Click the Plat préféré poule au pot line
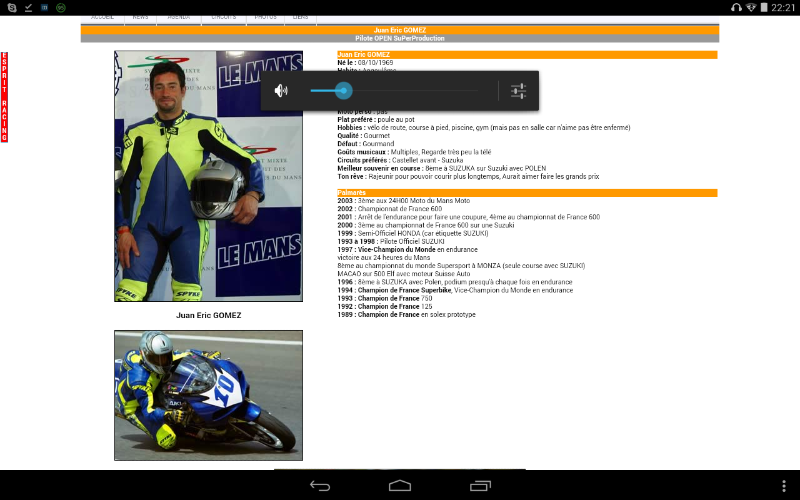 pos(376,119)
